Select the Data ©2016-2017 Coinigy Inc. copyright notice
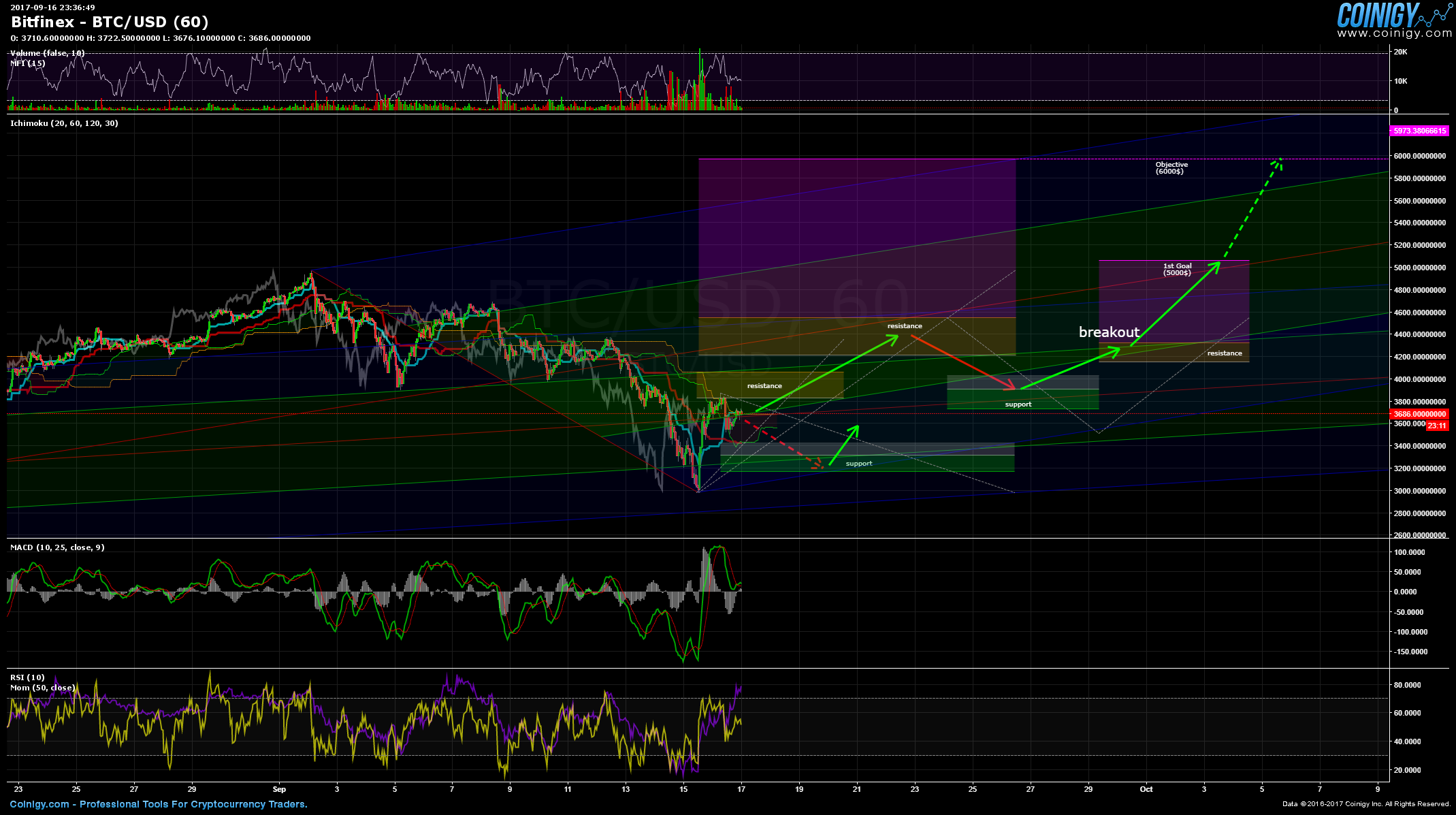The height and width of the screenshot is (815, 1456). point(1367,804)
